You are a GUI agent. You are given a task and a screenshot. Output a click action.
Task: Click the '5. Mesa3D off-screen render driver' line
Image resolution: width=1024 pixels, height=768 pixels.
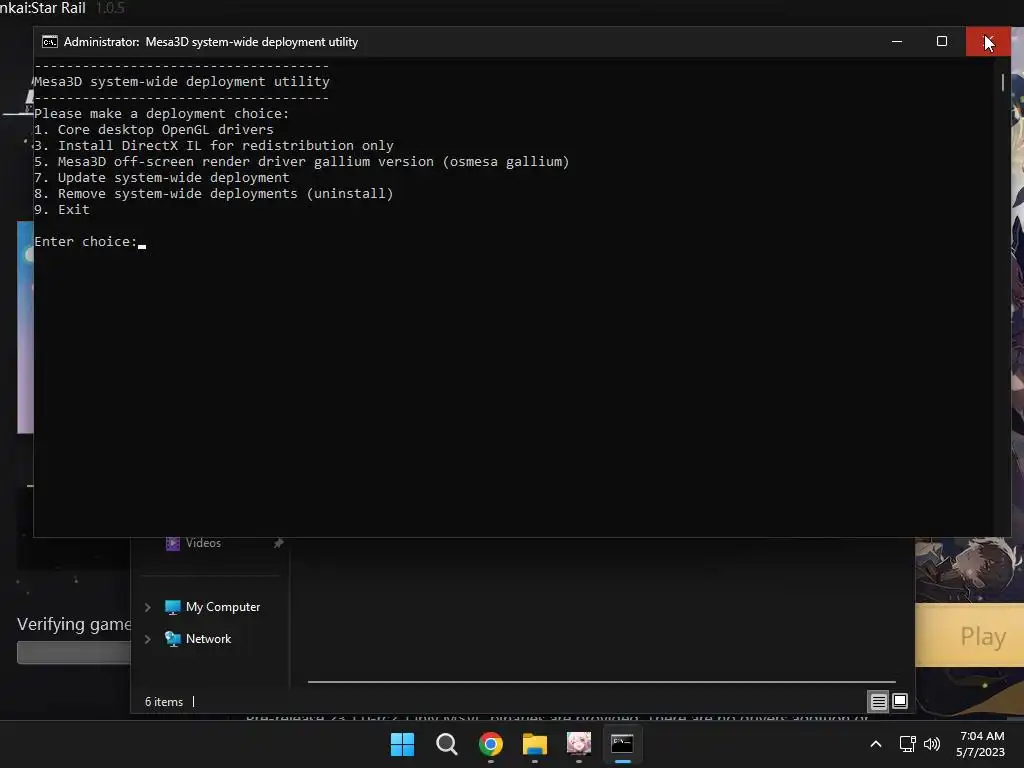pyautogui.click(x=302, y=162)
